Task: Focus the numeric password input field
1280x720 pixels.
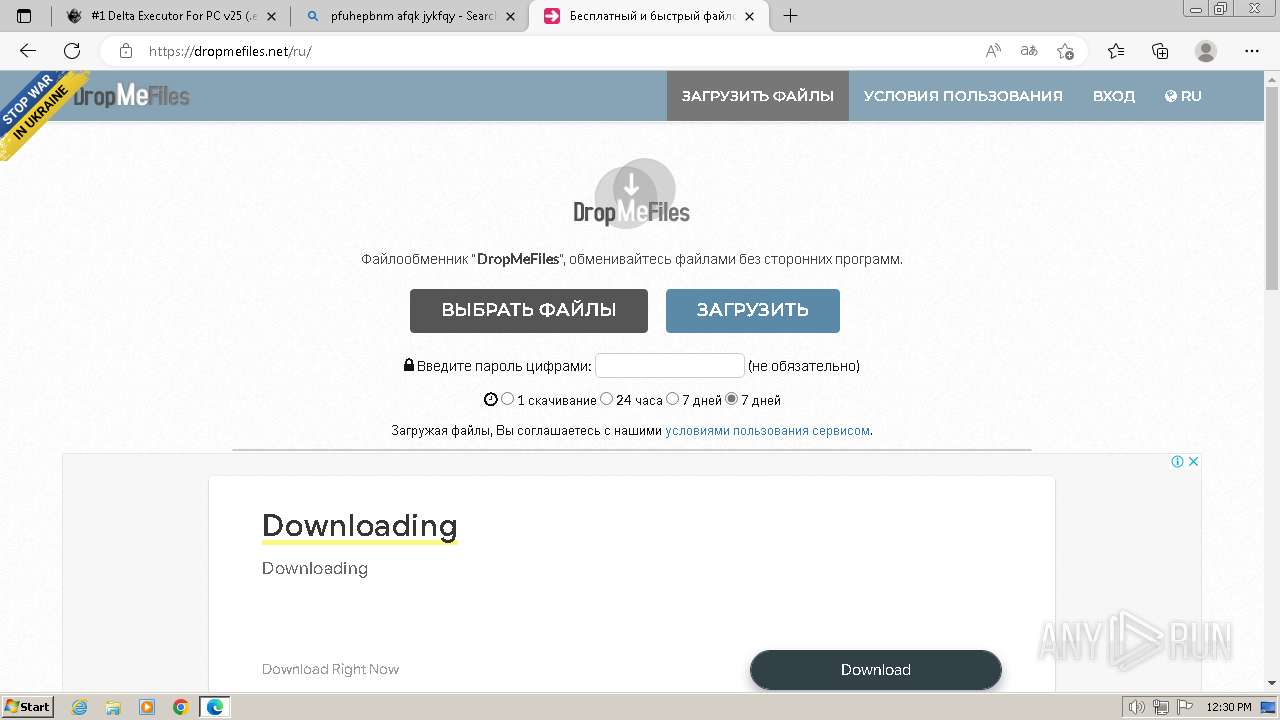Action: (x=670, y=365)
